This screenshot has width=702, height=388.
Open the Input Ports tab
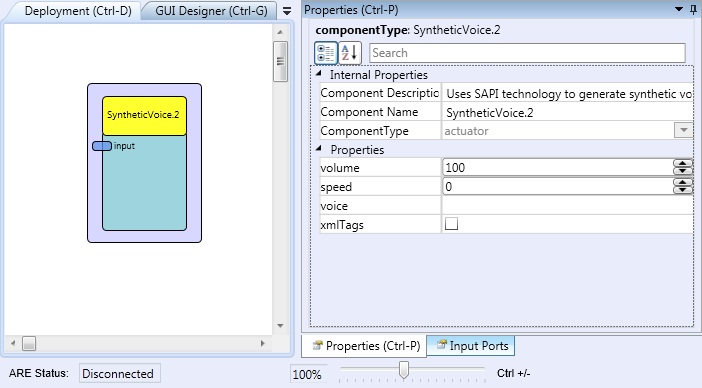471,346
